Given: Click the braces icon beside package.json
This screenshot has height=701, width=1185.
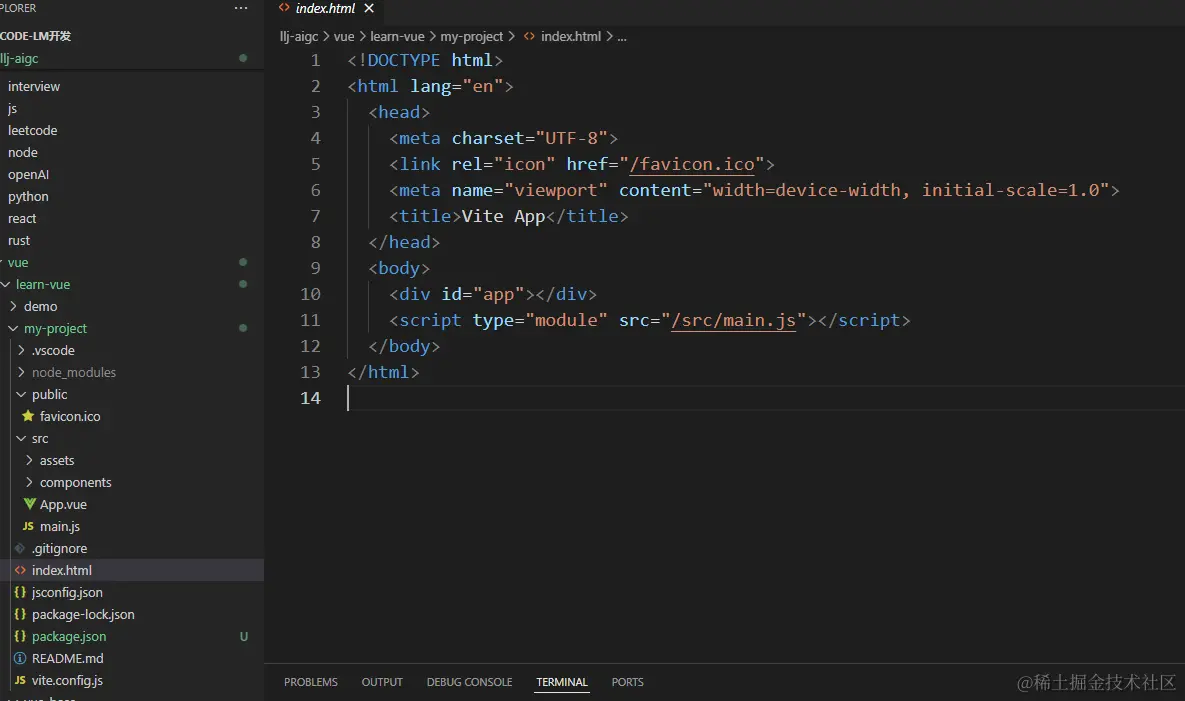Looking at the screenshot, I should pos(20,636).
